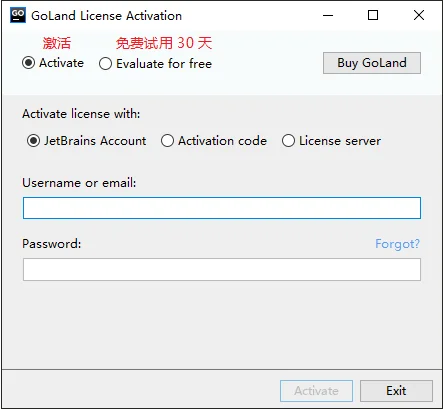This screenshot has height=409, width=443.
Task: Click into the Password field
Action: (222, 269)
